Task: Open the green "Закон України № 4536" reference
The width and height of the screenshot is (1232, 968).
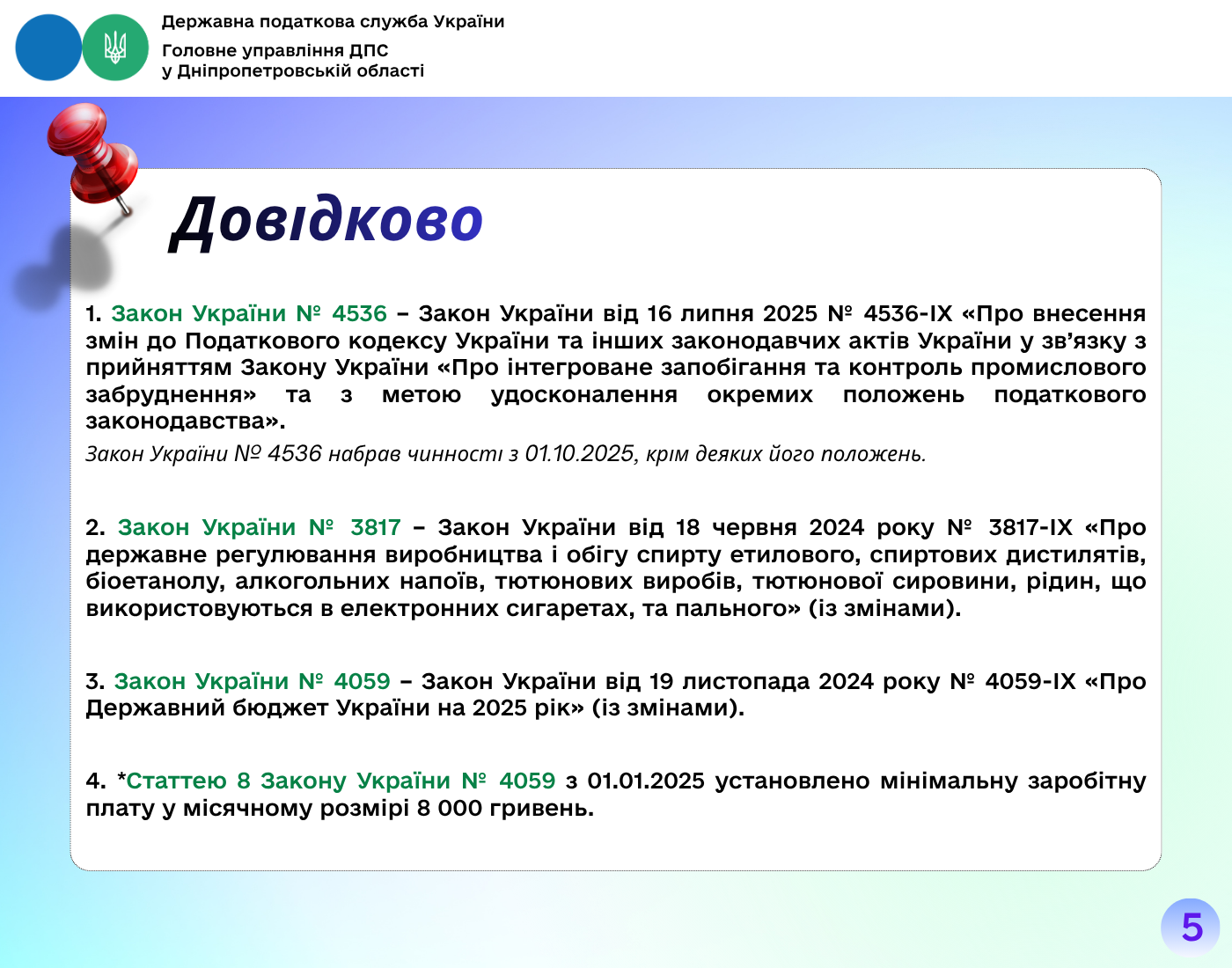Action: (x=249, y=313)
